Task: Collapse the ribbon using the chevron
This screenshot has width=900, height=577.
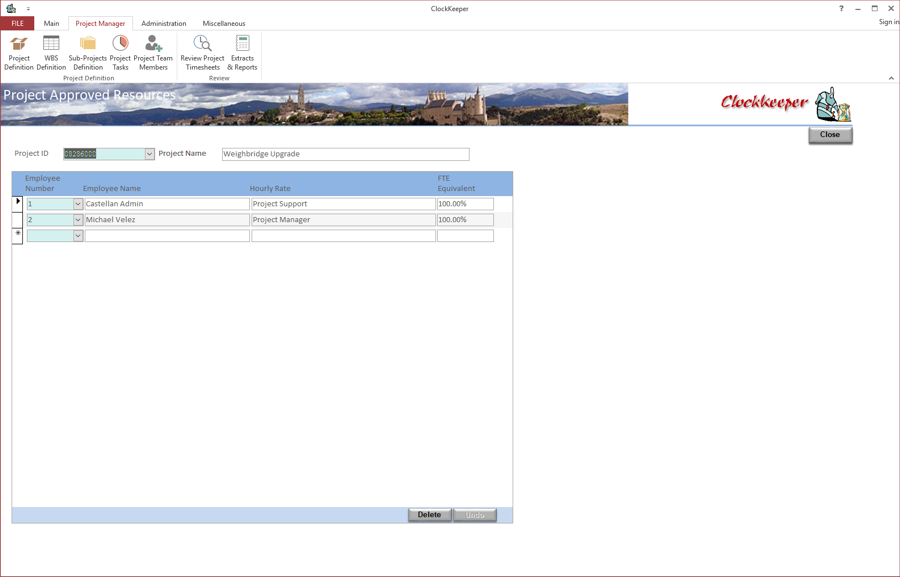Action: pyautogui.click(x=891, y=78)
